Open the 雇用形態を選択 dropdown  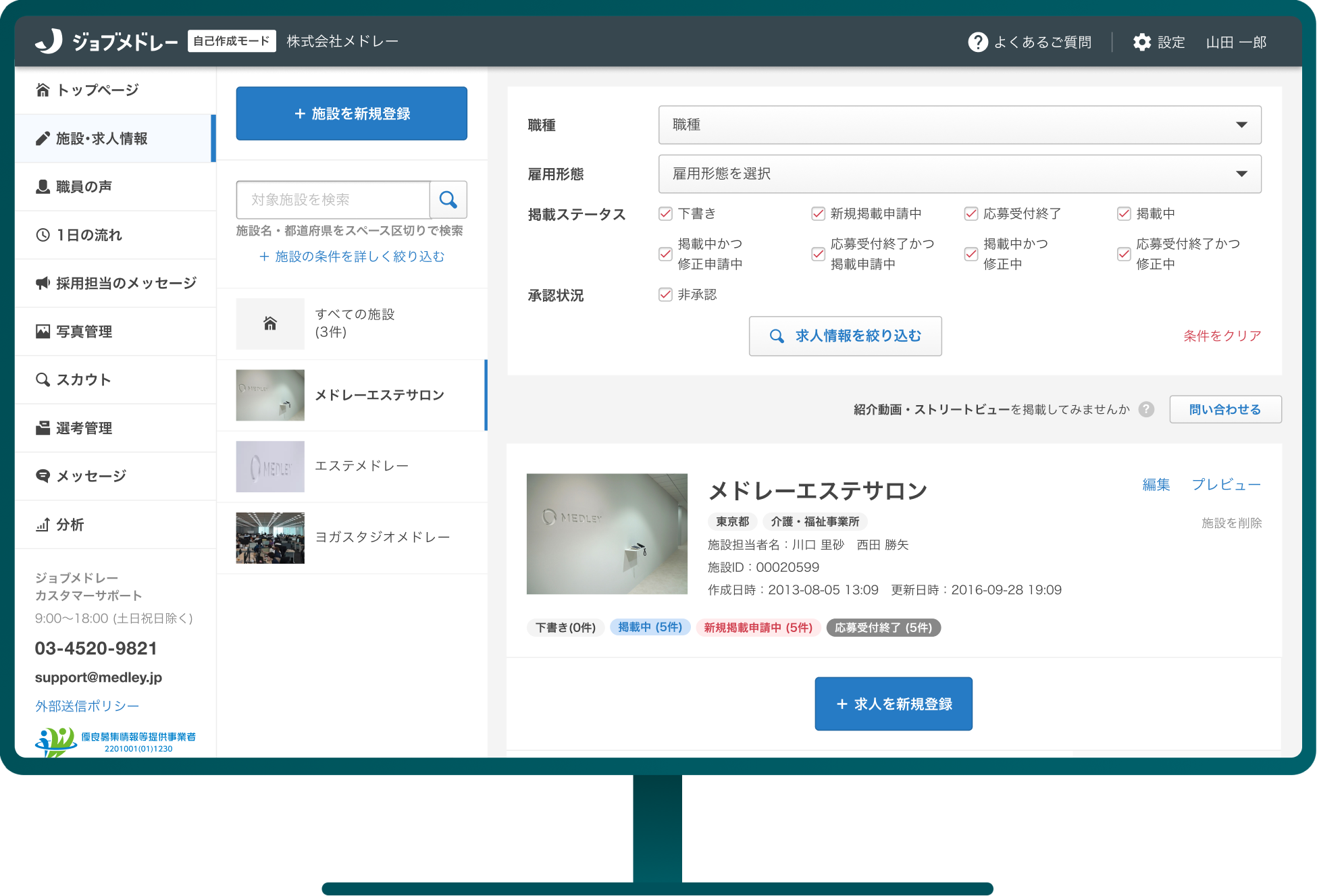point(960,174)
